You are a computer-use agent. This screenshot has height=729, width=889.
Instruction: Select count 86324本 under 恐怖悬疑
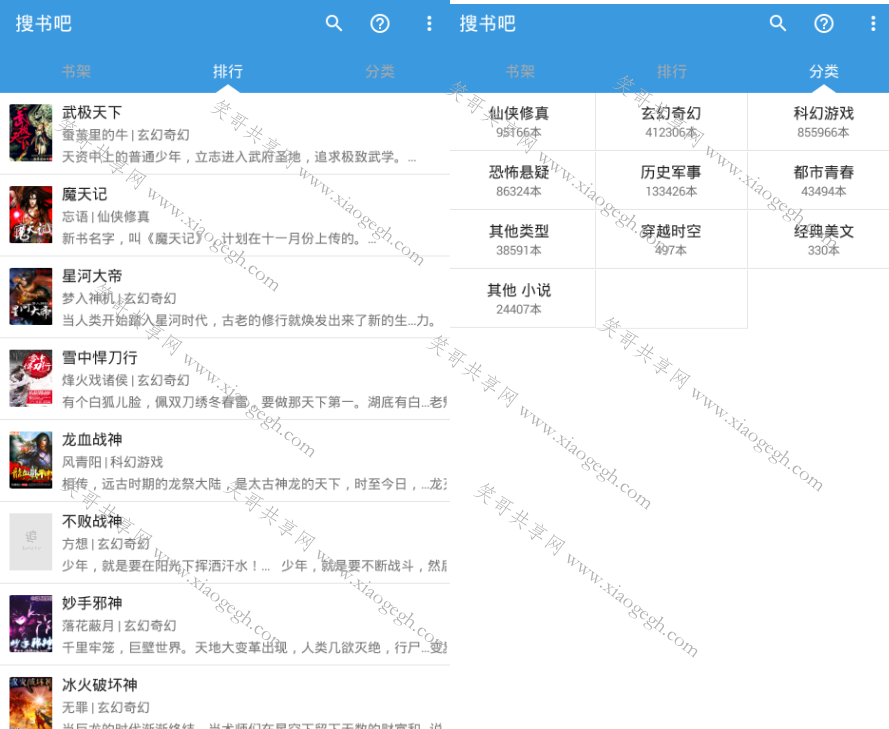point(519,191)
